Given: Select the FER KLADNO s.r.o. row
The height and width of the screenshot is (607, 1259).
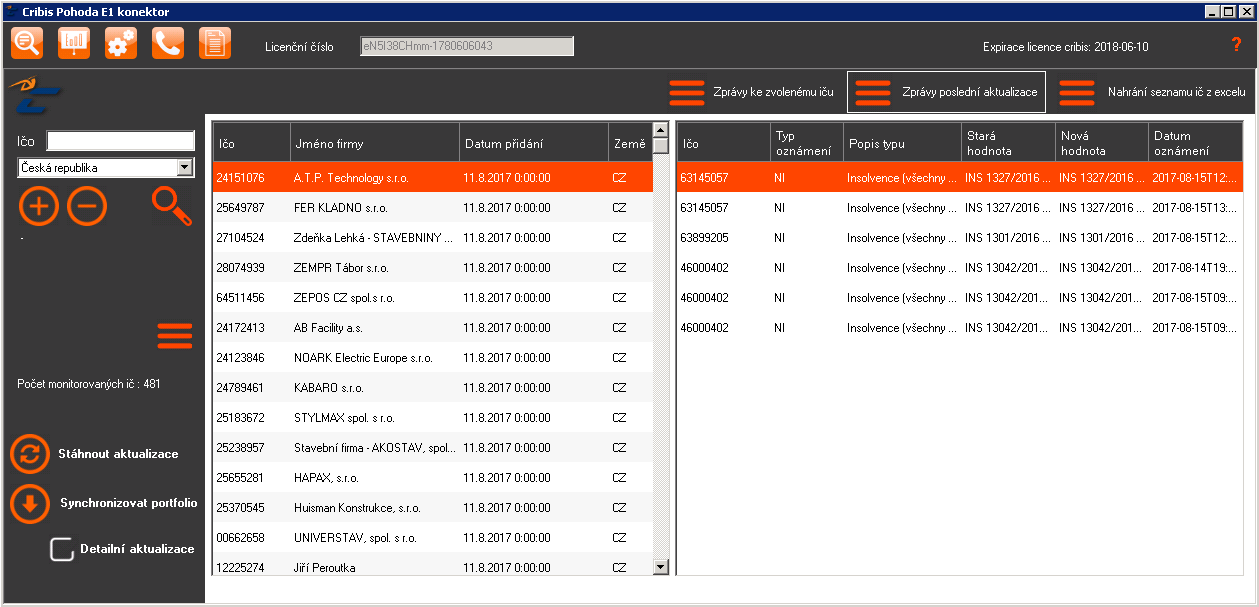Looking at the screenshot, I should click(432, 207).
